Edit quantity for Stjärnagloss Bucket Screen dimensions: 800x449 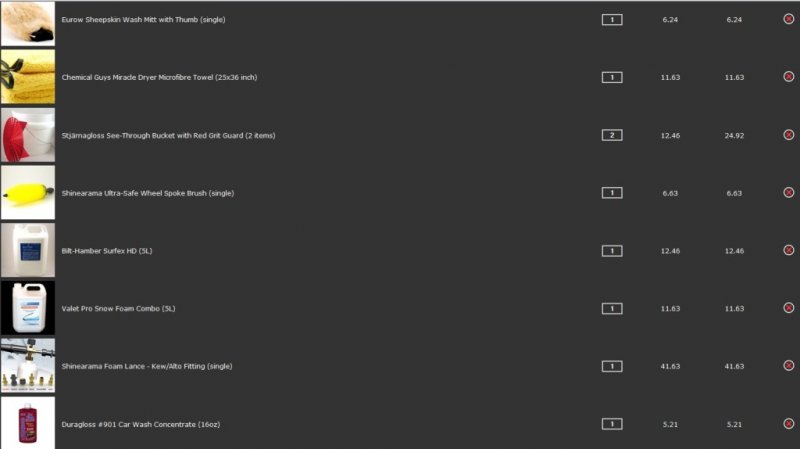[x=612, y=135]
